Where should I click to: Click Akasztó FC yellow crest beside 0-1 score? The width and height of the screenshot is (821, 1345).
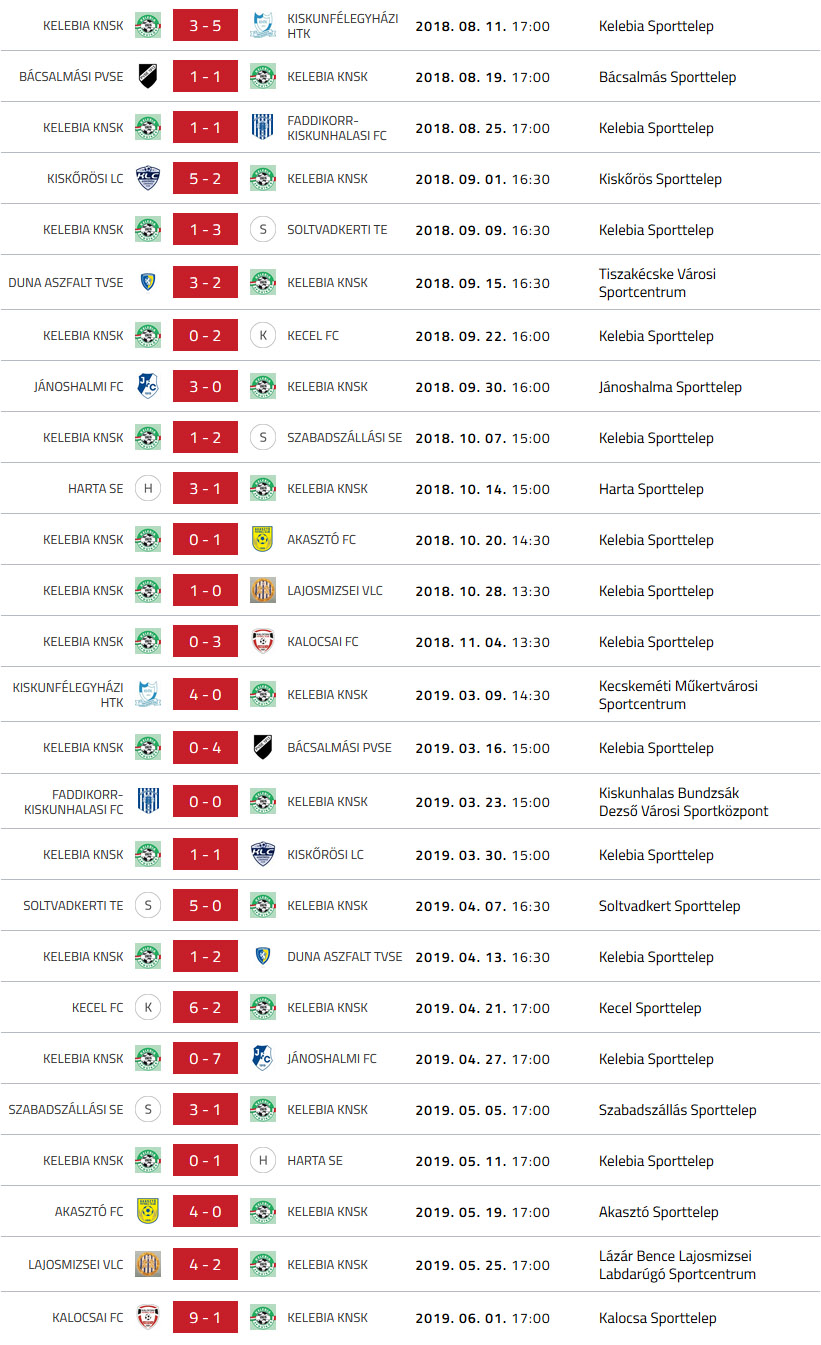(x=263, y=540)
